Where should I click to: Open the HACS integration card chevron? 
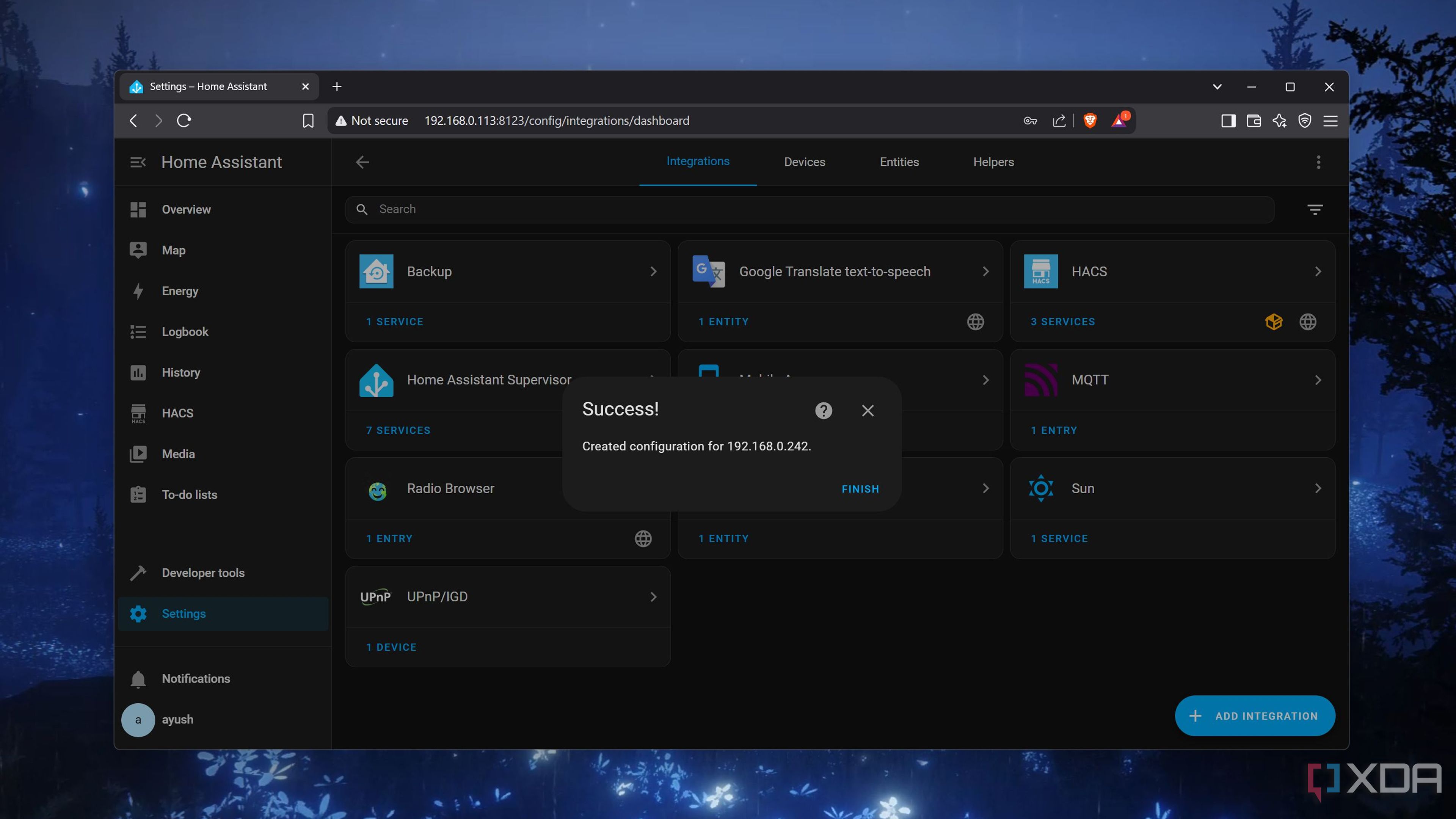click(1318, 271)
